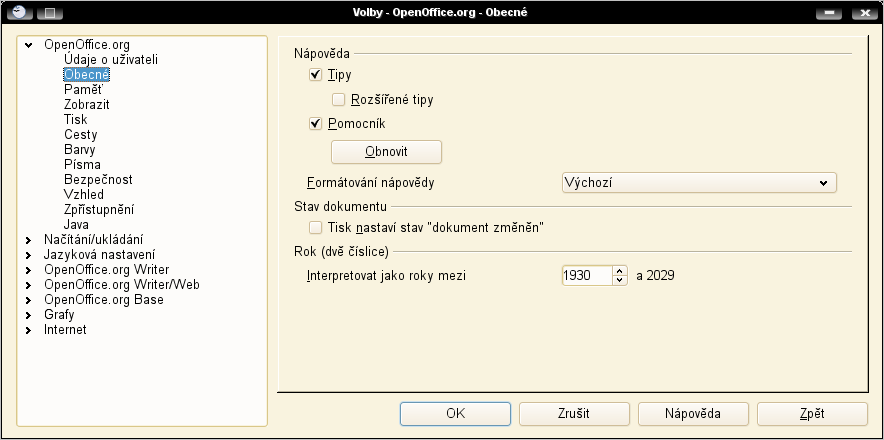Image resolution: width=884 pixels, height=440 pixels.
Task: Cancel with the Zrušit button
Action: coord(574,413)
